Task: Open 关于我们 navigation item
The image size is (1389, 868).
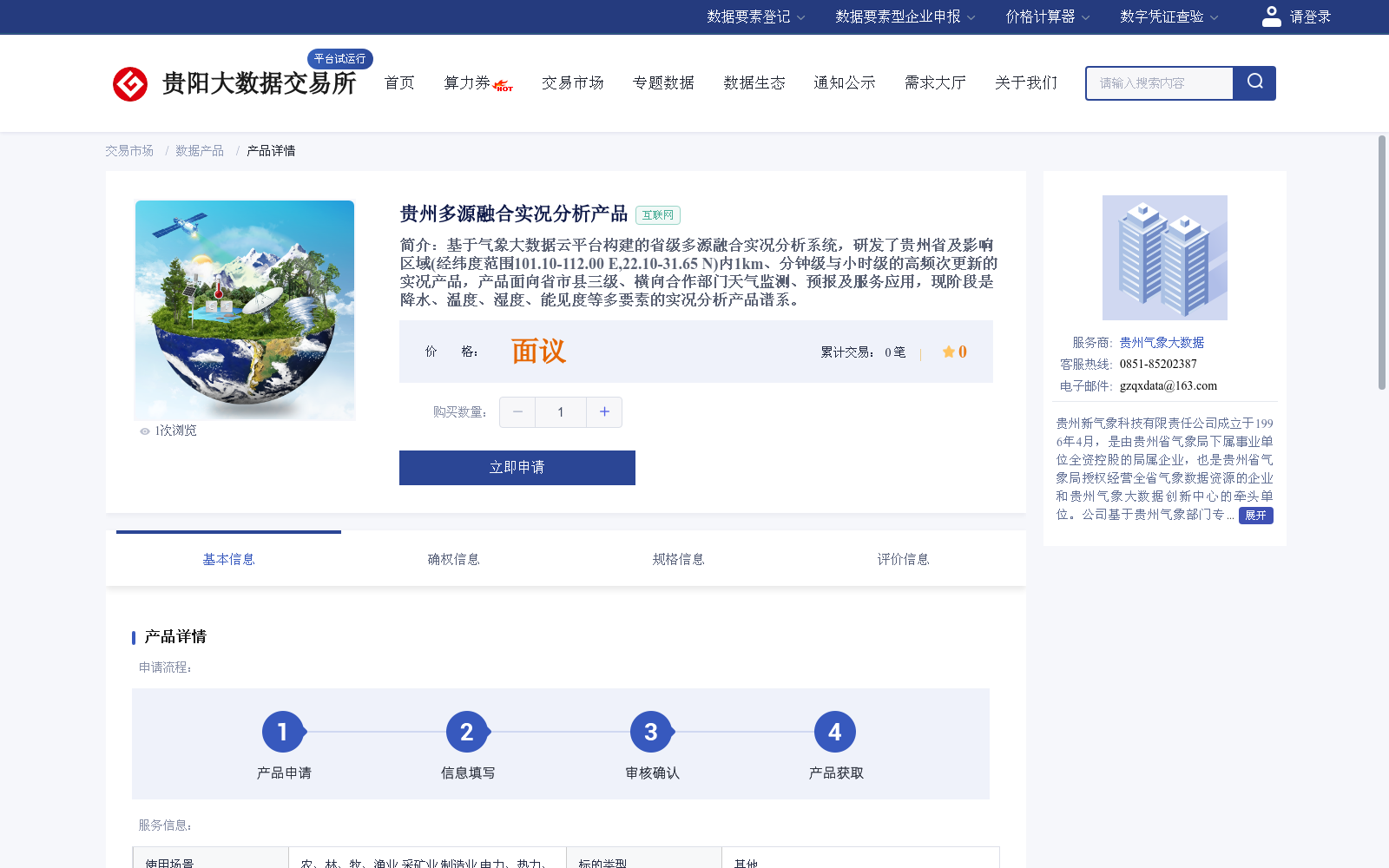Action: tap(1026, 83)
